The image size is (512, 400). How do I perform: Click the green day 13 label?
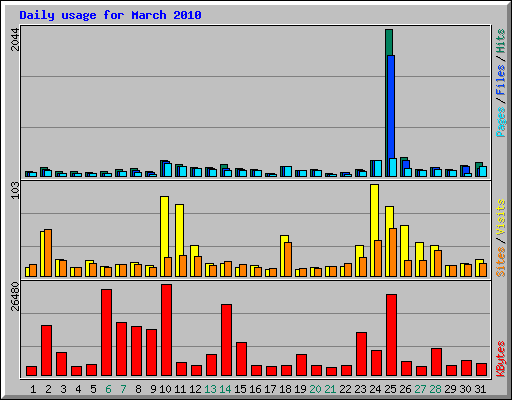[x=210, y=389]
